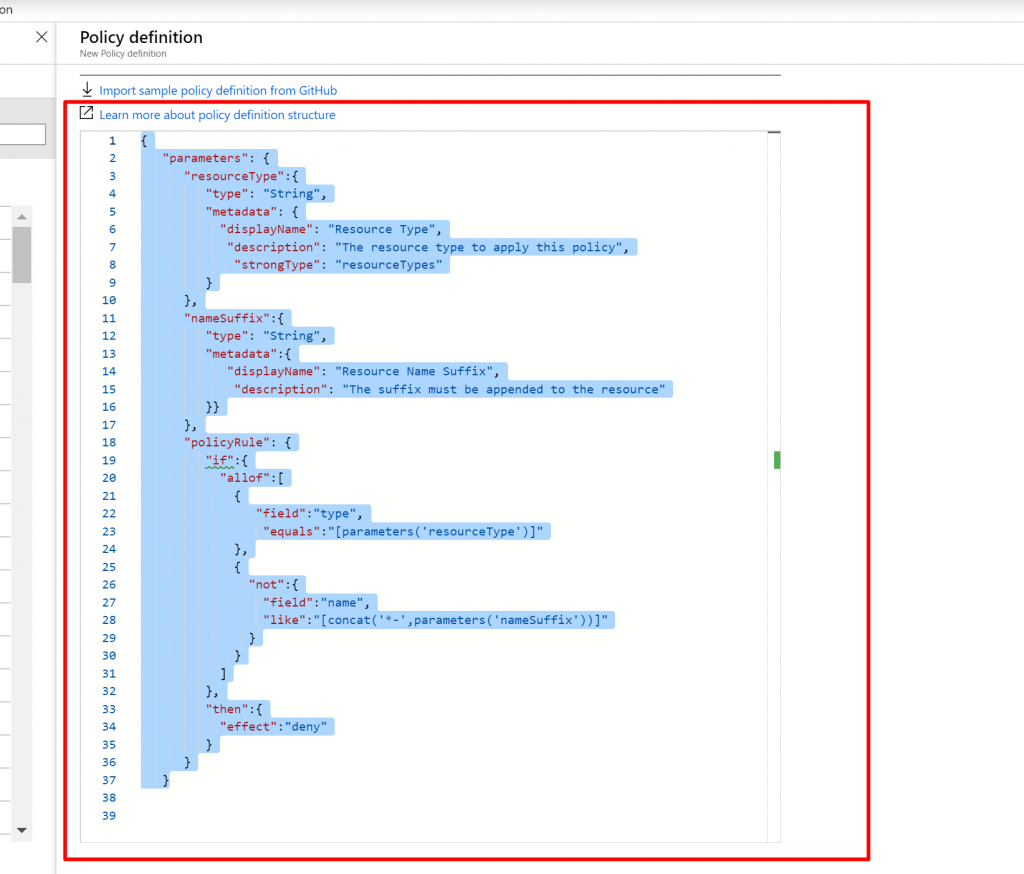The width and height of the screenshot is (1024, 874).
Task: Open Import sample policy definition from GitHub
Action: coord(218,90)
